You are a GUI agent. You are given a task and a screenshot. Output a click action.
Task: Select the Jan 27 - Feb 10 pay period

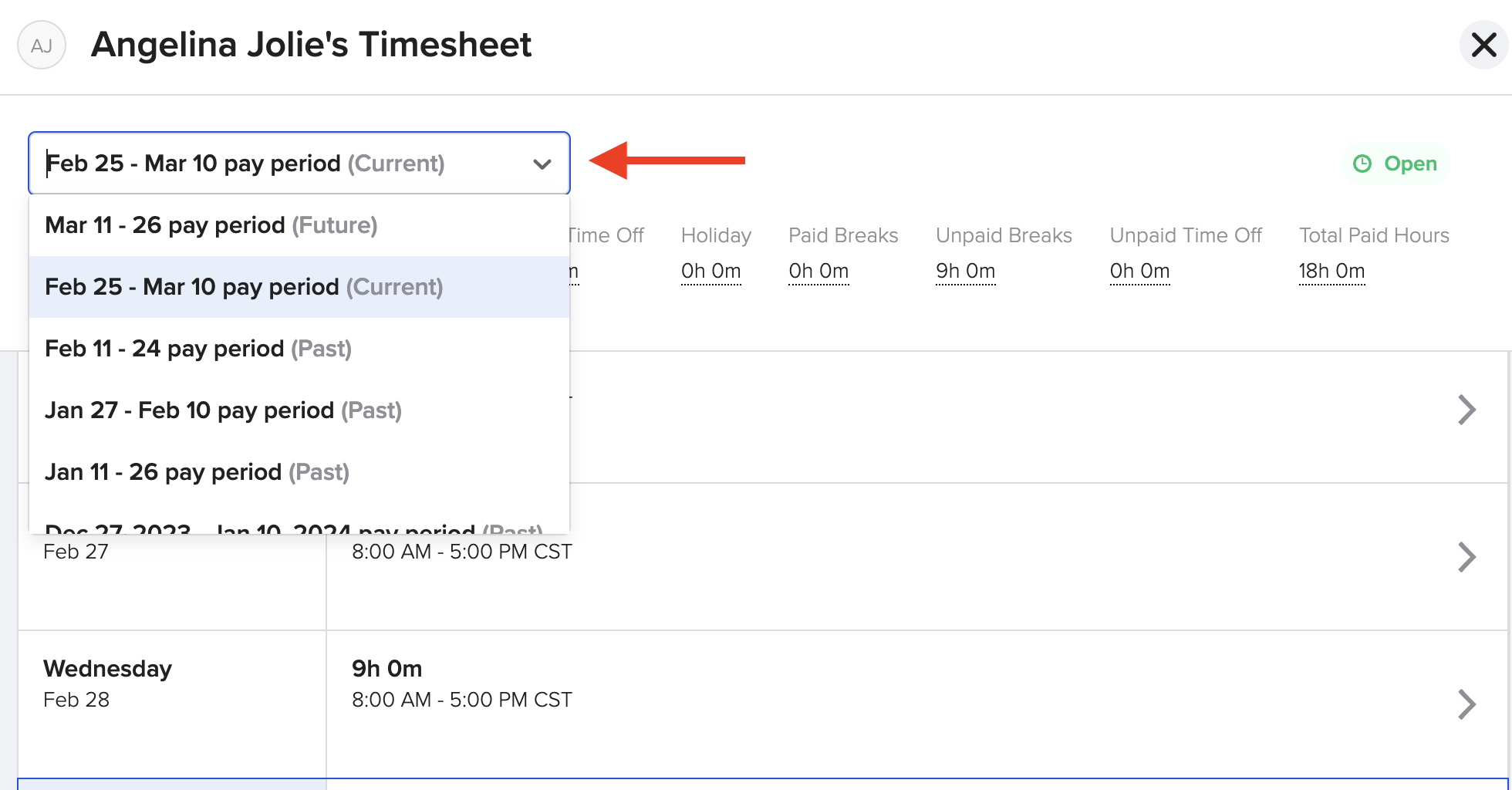point(222,410)
